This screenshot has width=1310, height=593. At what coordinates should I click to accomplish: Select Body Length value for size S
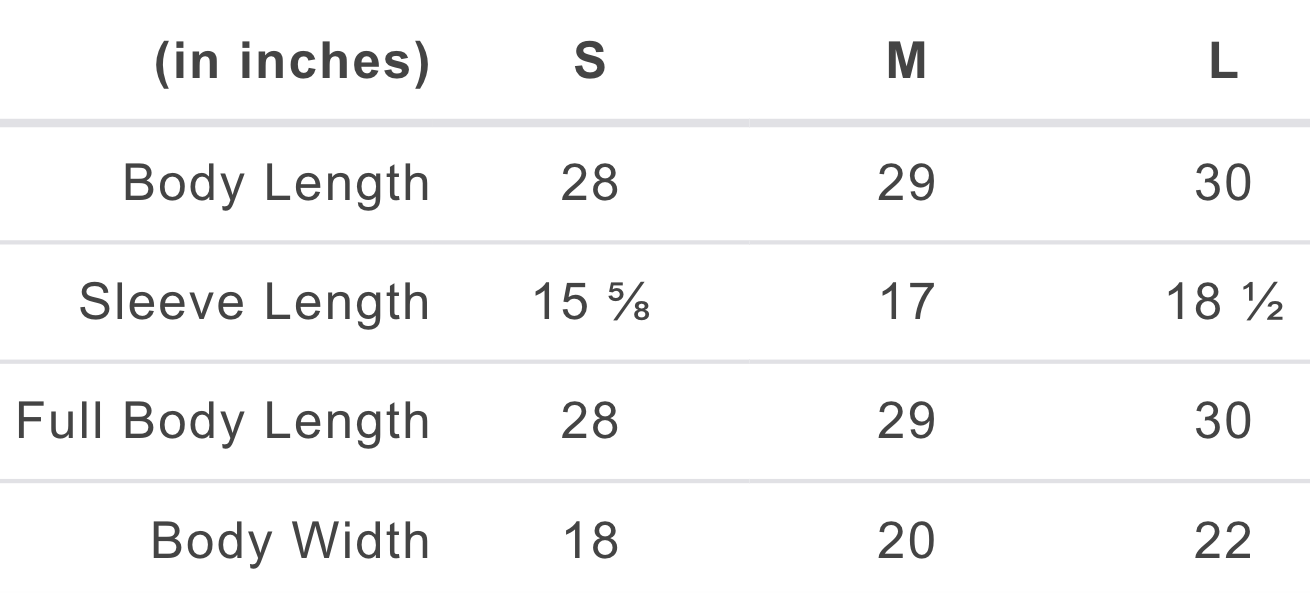pyautogui.click(x=590, y=184)
